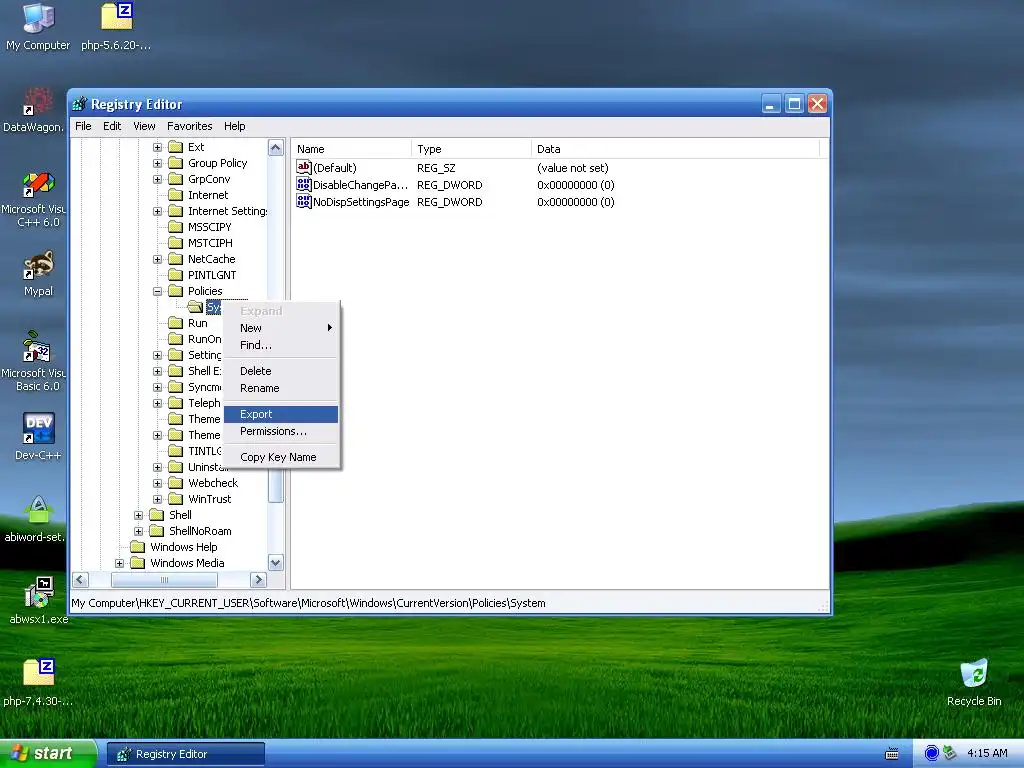Click the Windows Media folder icon
The width and height of the screenshot is (1024, 768).
(137, 563)
